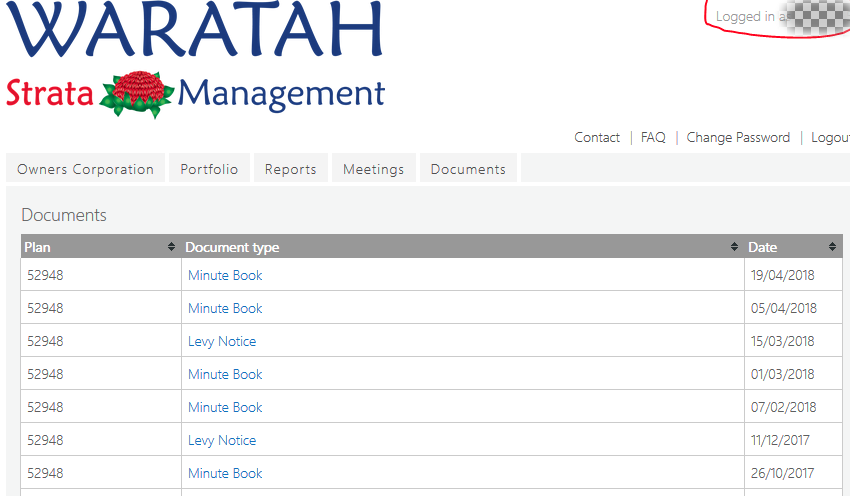Screen dimensions: 850x496
Task: Go to the Meetings tab
Action: point(374,169)
